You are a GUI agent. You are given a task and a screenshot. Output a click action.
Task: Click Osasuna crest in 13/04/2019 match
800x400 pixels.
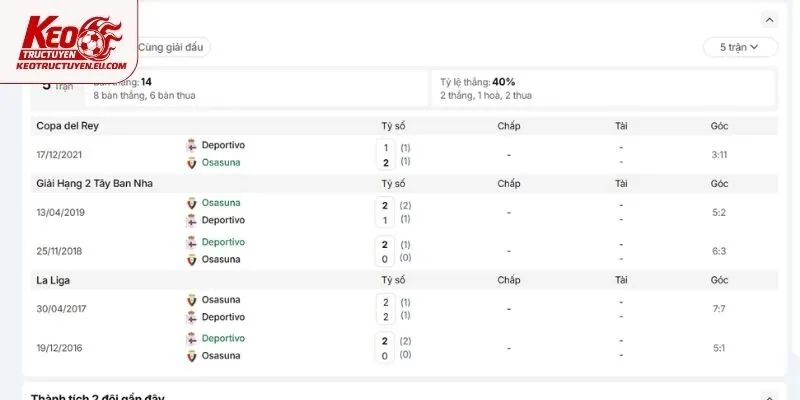pyautogui.click(x=191, y=203)
